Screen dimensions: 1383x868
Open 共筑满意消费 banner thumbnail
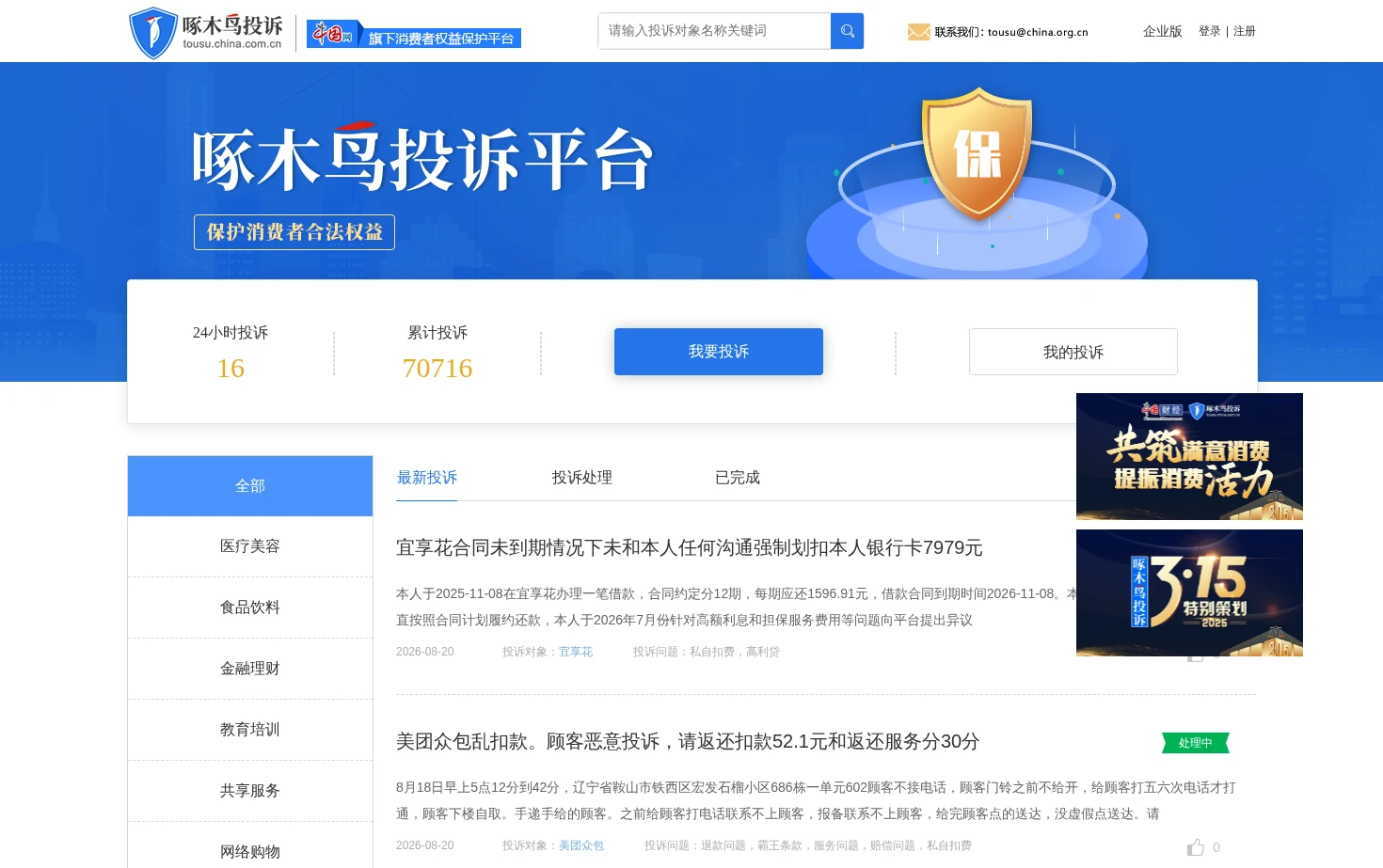coord(1189,457)
